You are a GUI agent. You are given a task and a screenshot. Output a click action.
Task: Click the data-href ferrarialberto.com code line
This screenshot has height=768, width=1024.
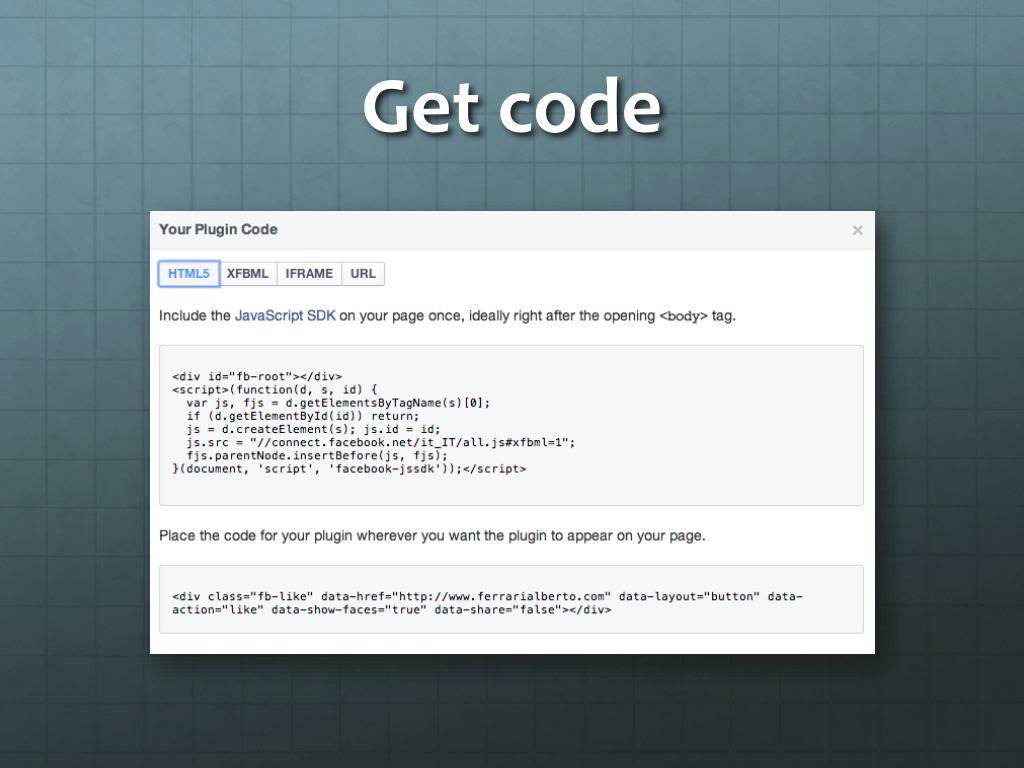pyautogui.click(x=487, y=596)
